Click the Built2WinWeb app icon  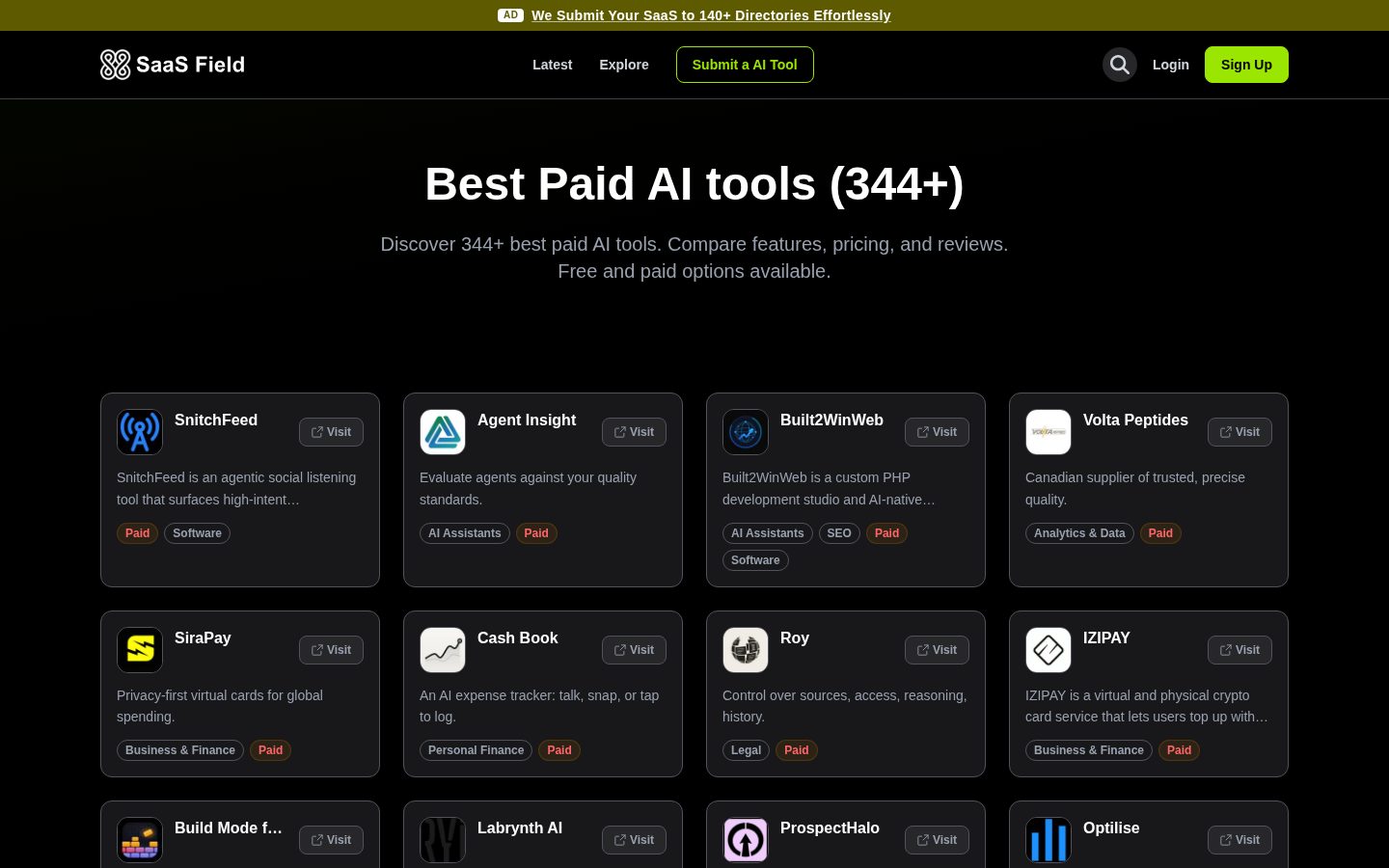[x=746, y=432]
